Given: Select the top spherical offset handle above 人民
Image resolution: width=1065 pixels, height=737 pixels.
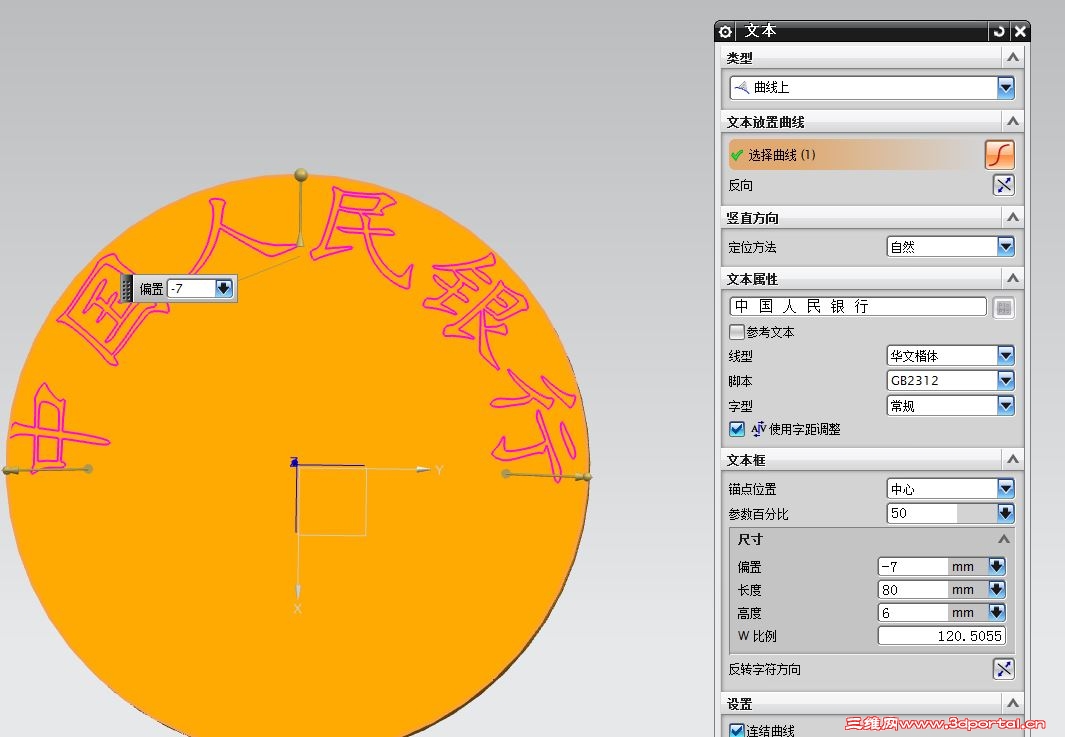Looking at the screenshot, I should tap(301, 175).
